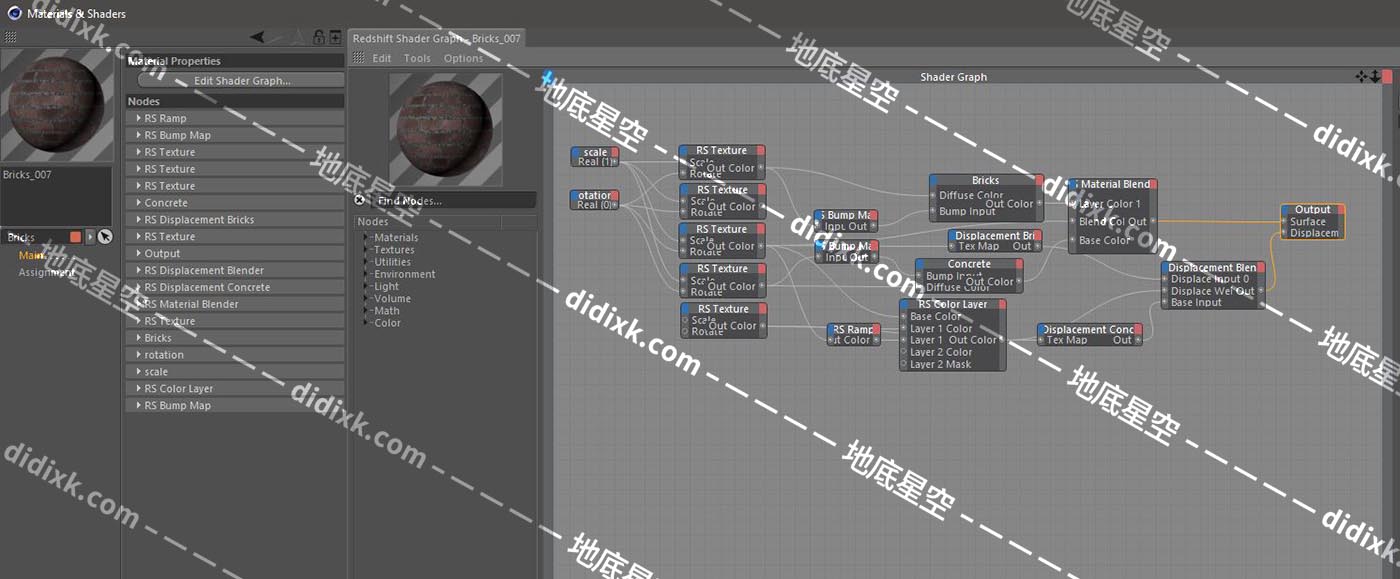Expand the Concrete row in Nodes list
Viewport: 1400px width, 579px height.
pyautogui.click(x=138, y=202)
